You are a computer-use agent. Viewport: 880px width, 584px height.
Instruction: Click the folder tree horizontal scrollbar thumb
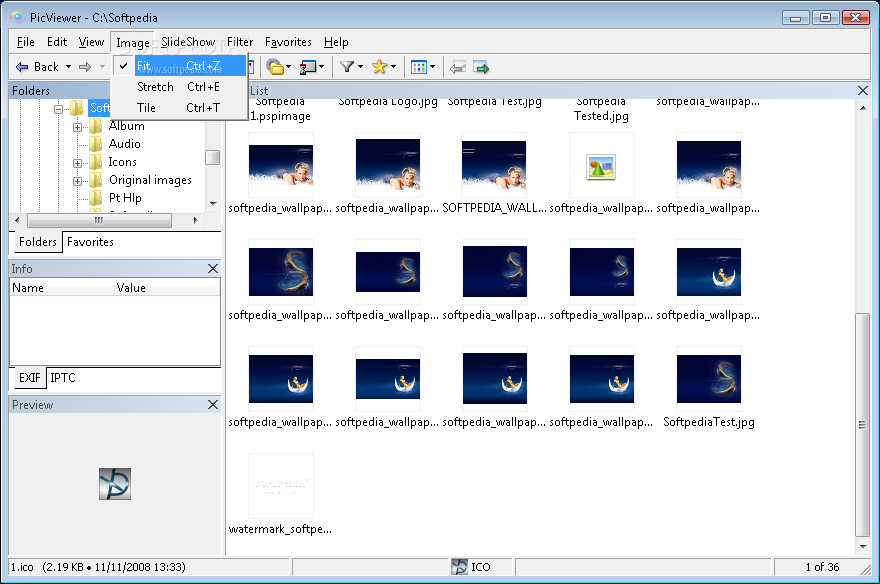pos(99,220)
